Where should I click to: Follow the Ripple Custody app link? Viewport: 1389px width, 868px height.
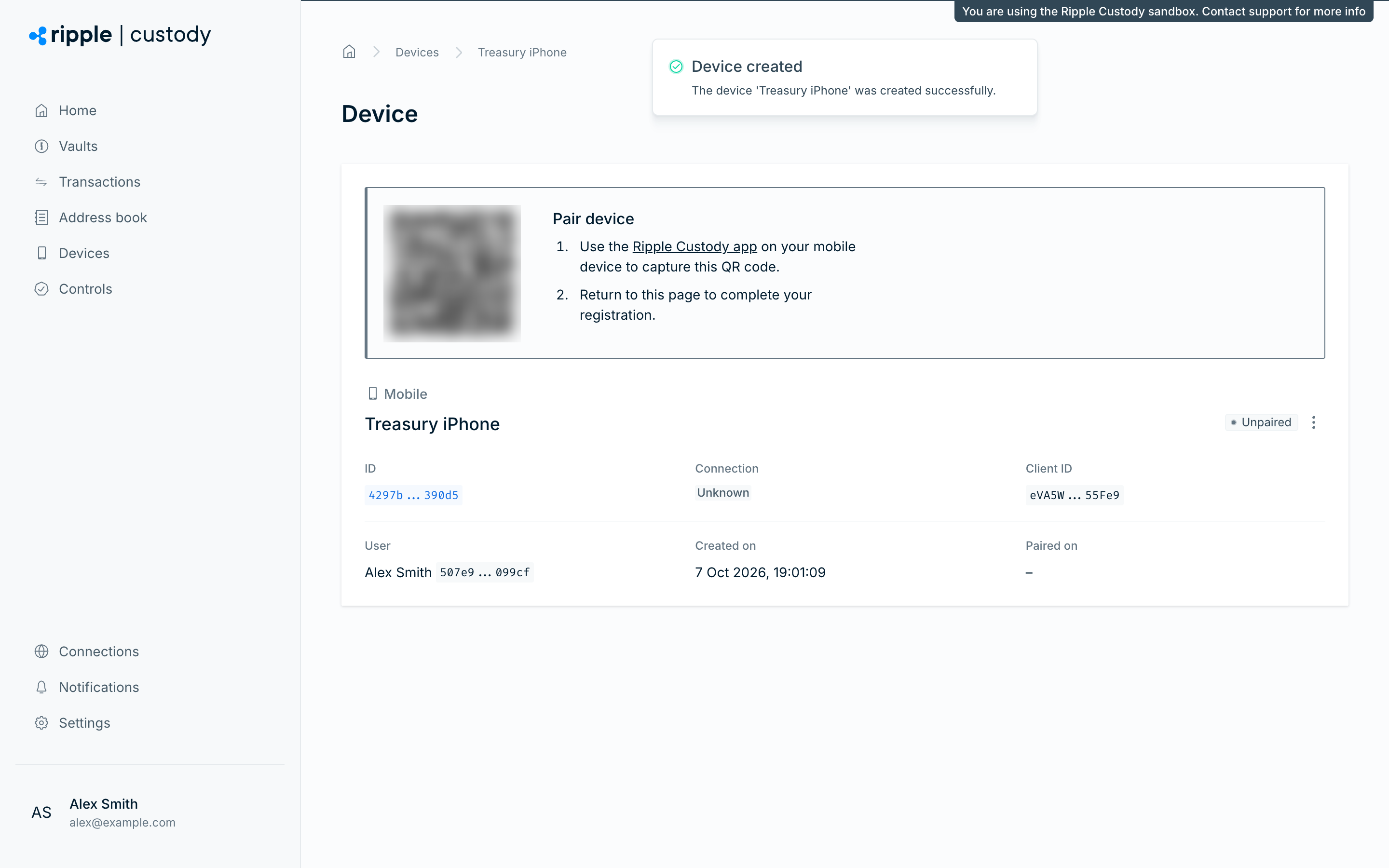coord(694,246)
